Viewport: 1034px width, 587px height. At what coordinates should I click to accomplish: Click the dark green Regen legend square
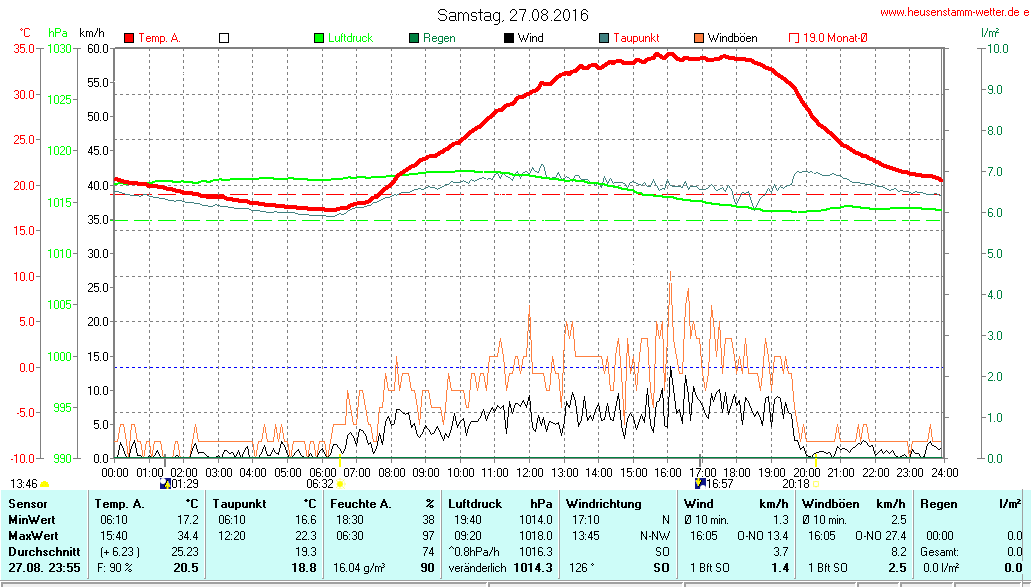[414, 38]
